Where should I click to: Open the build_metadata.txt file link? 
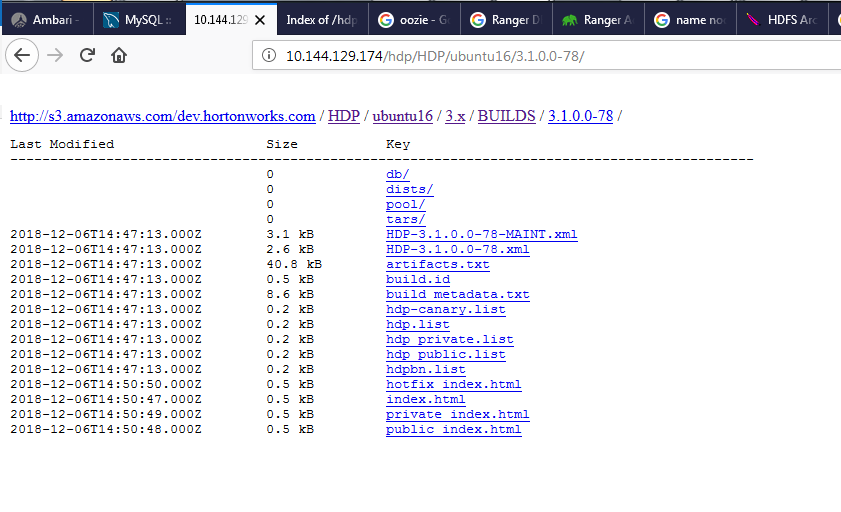(x=458, y=294)
